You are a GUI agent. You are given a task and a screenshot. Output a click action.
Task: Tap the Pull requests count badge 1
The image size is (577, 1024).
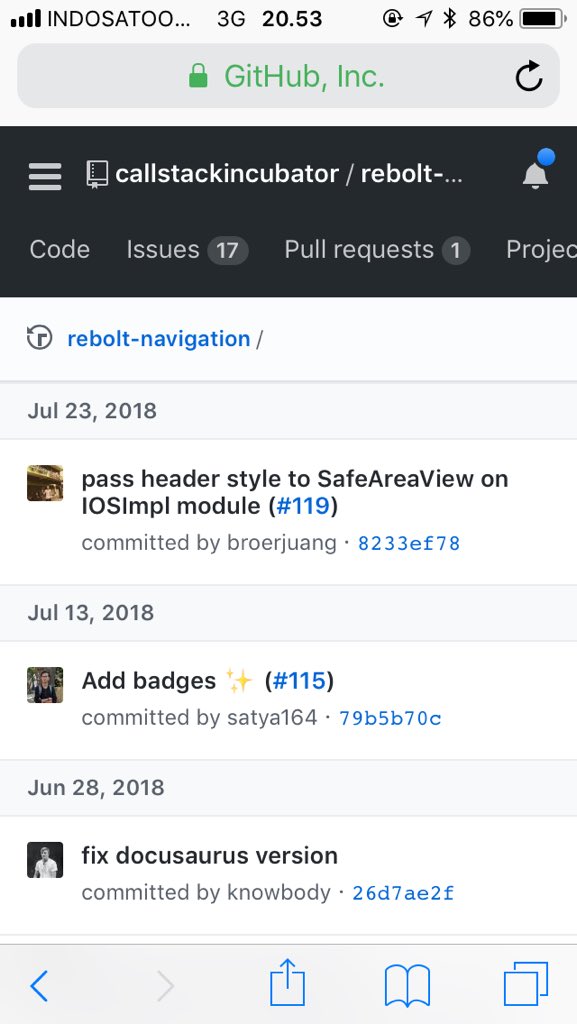coord(456,250)
